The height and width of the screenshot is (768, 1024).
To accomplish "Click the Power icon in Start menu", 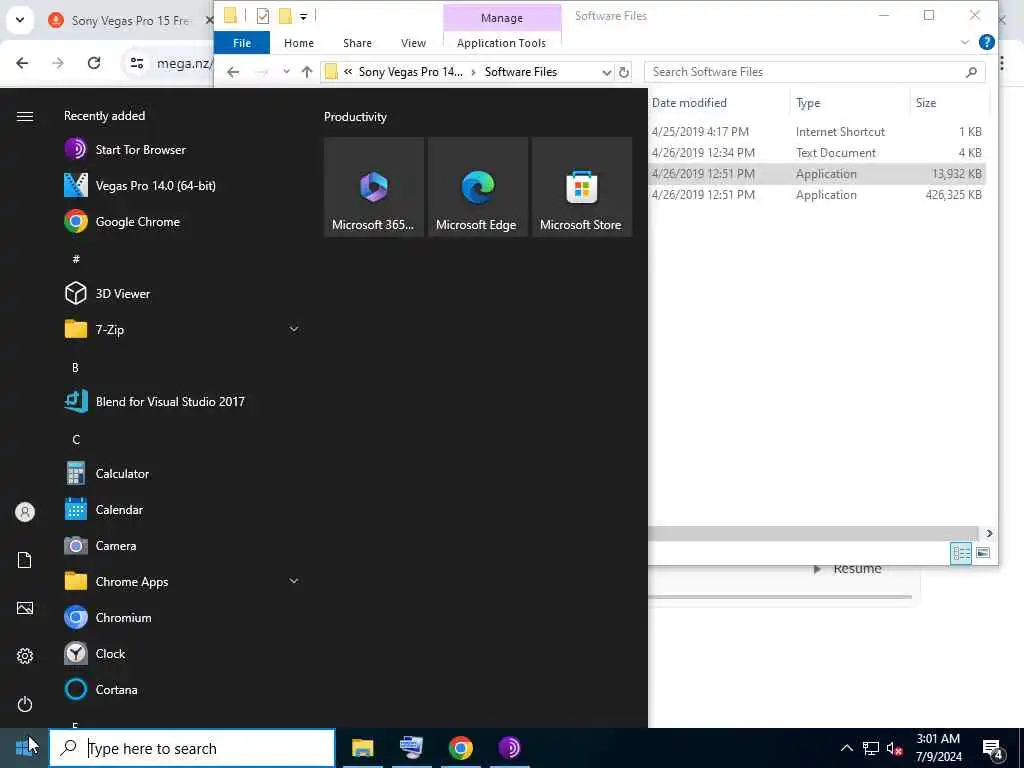I will pyautogui.click(x=25, y=704).
